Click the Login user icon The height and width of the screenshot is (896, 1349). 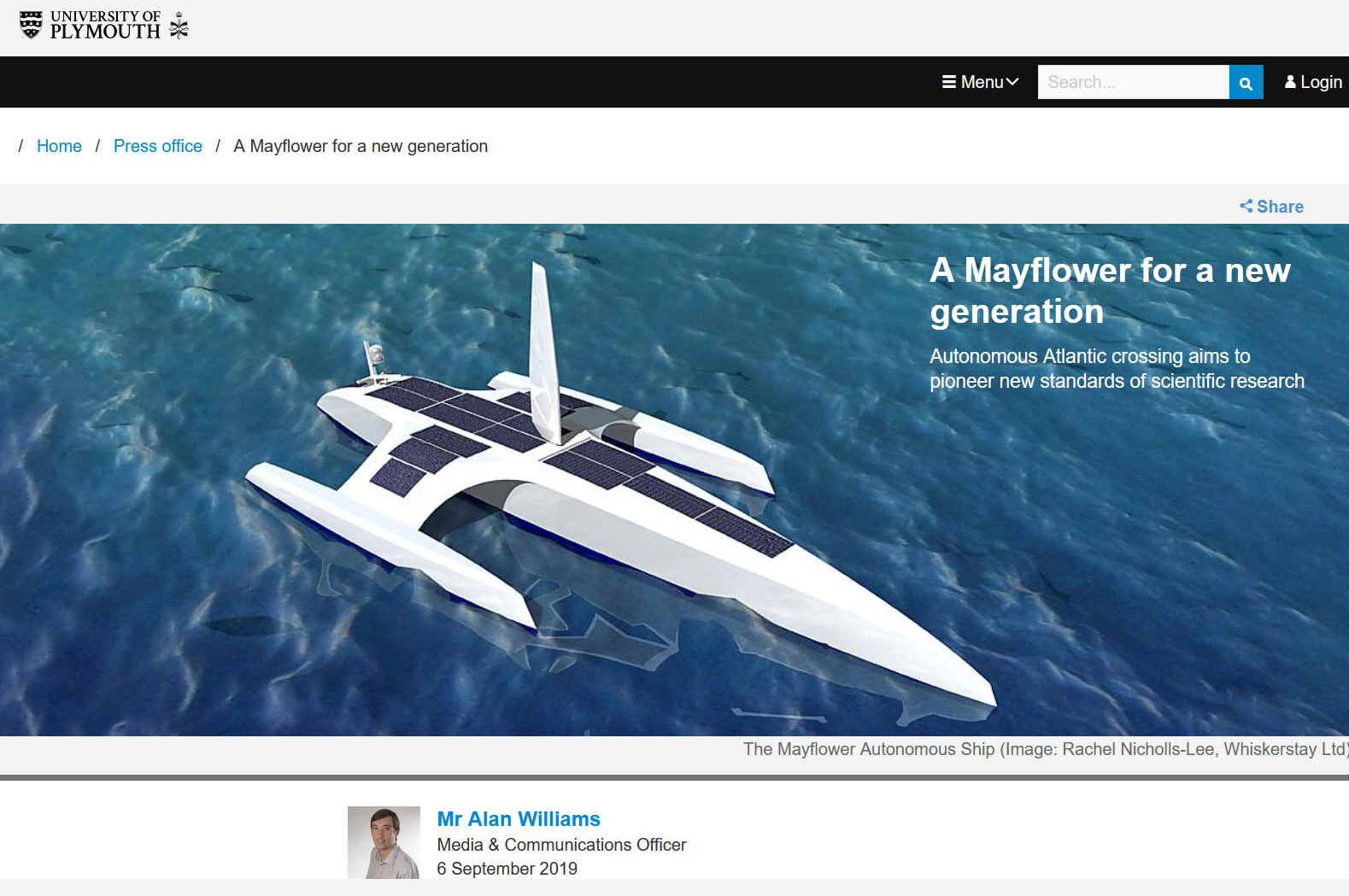(1290, 82)
